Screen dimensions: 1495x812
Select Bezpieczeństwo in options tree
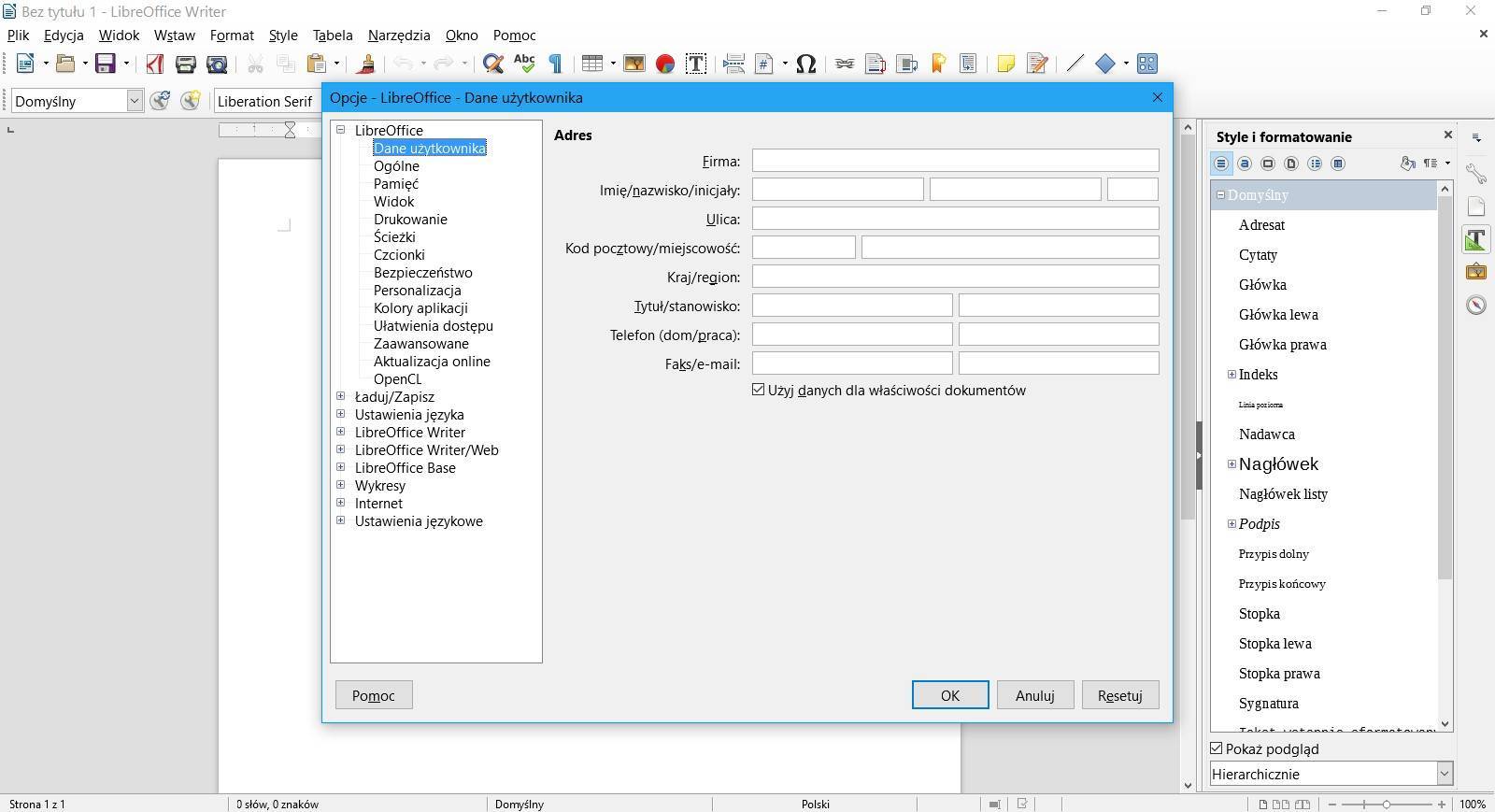point(423,273)
